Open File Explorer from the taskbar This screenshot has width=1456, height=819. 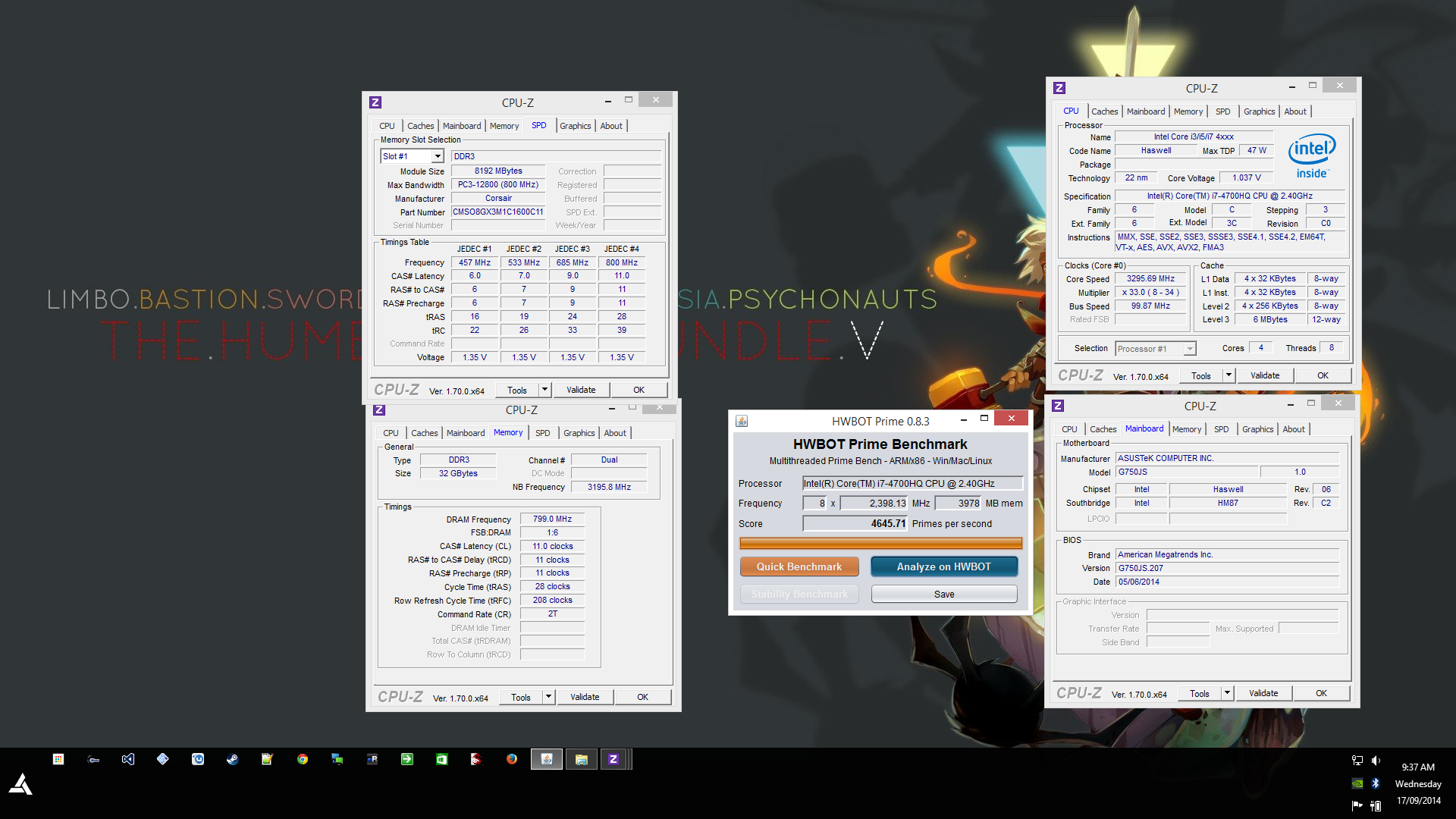pos(582,759)
